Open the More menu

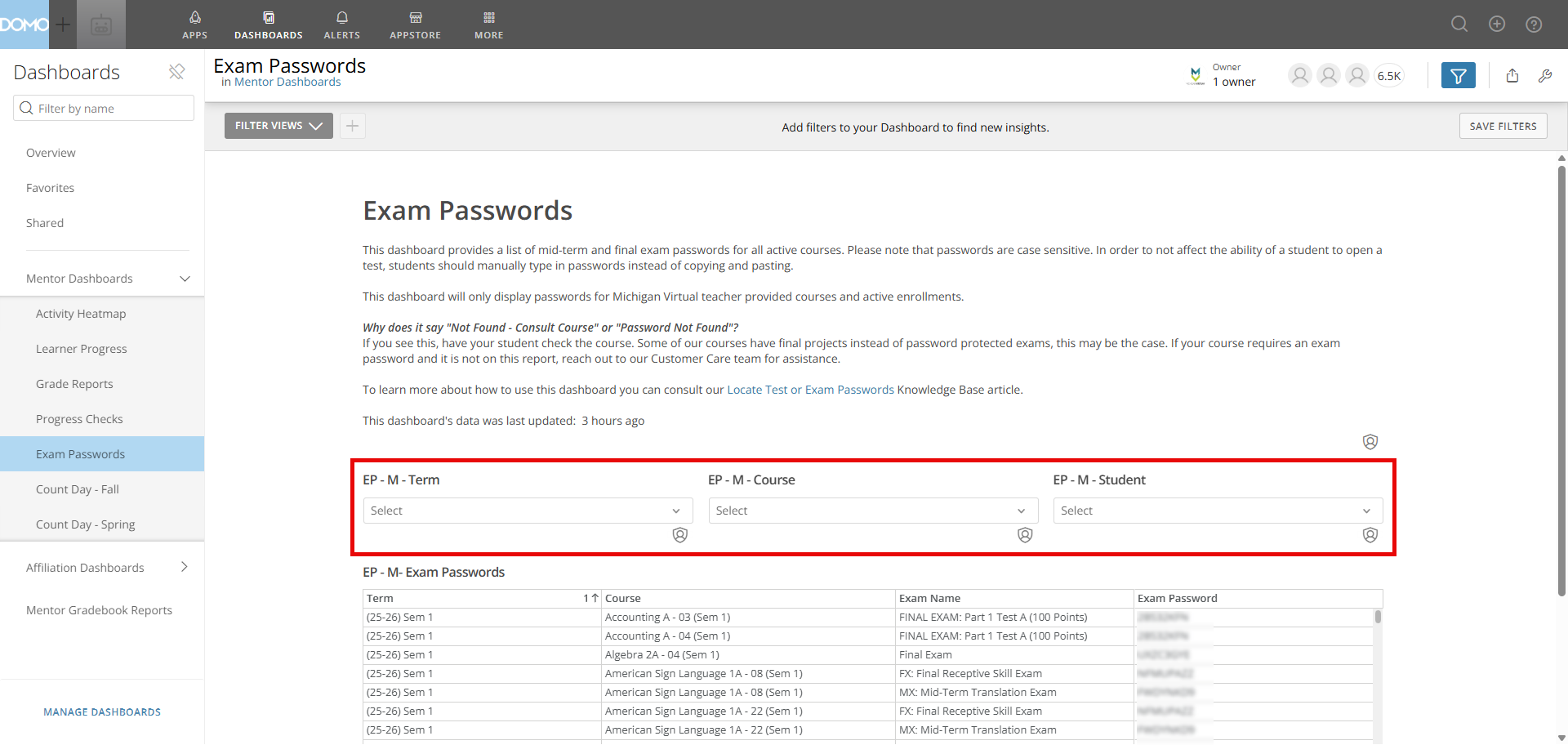tap(489, 25)
